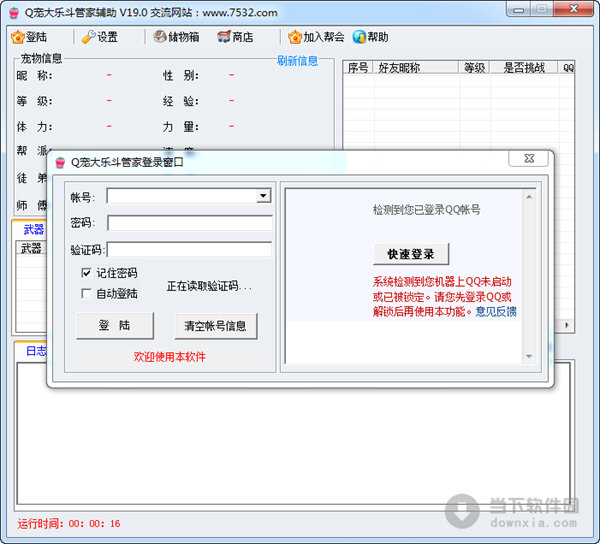Click strawberry icon in main title bar
Image resolution: width=600 pixels, height=544 pixels.
pos(14,13)
